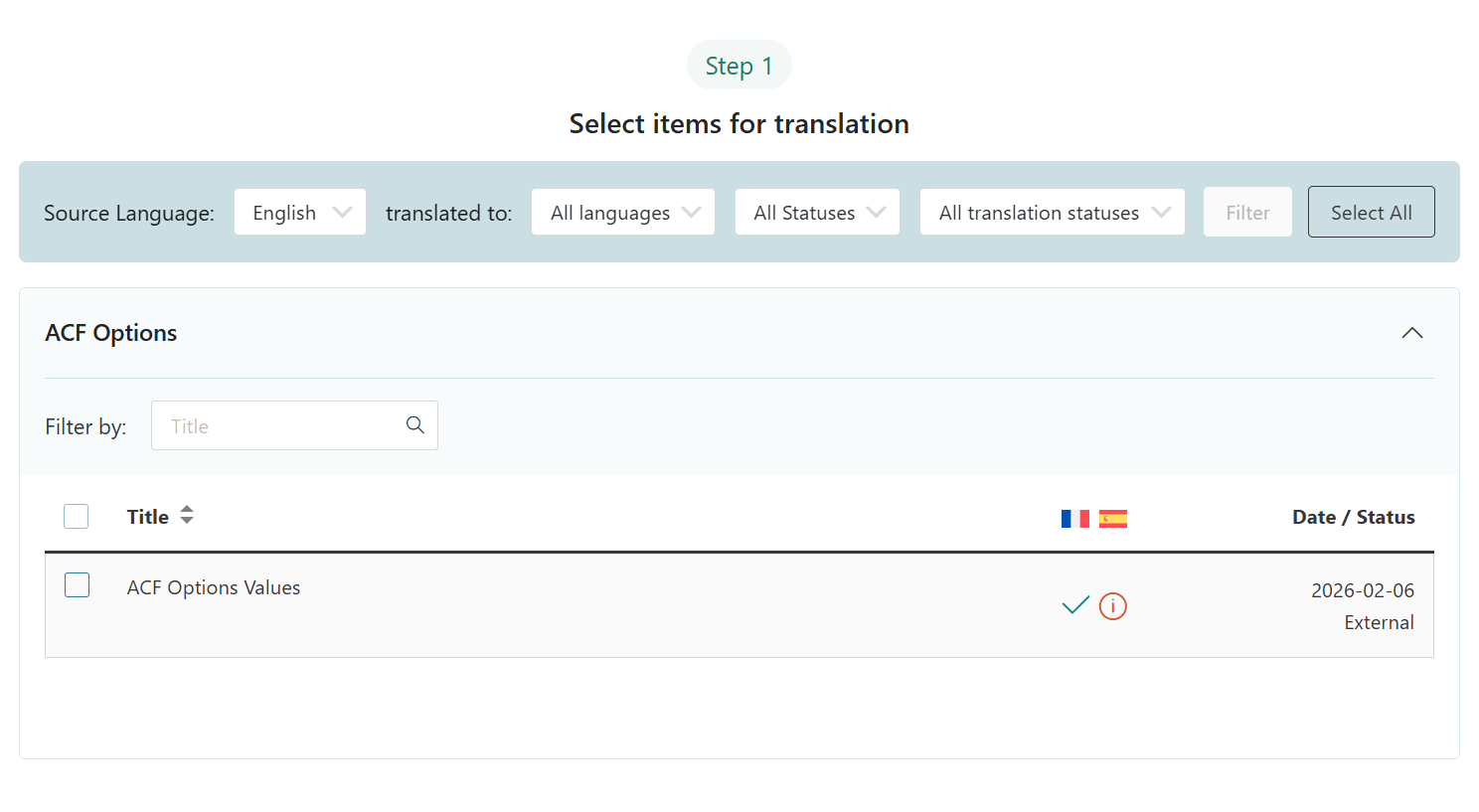Click the Step 1 badge
The height and width of the screenshot is (812, 1479).
pos(739,66)
